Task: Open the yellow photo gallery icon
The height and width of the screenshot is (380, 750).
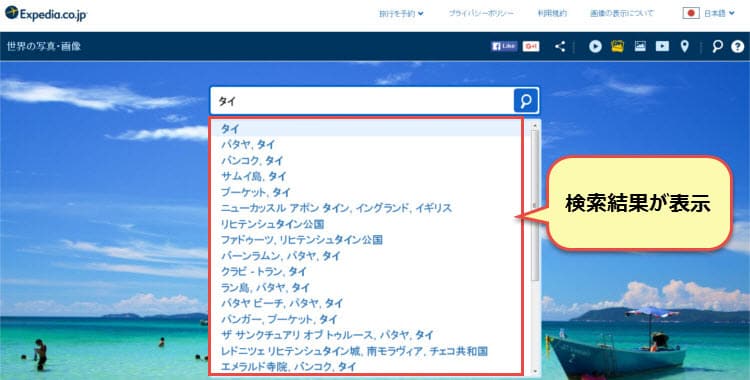Action: (x=618, y=46)
